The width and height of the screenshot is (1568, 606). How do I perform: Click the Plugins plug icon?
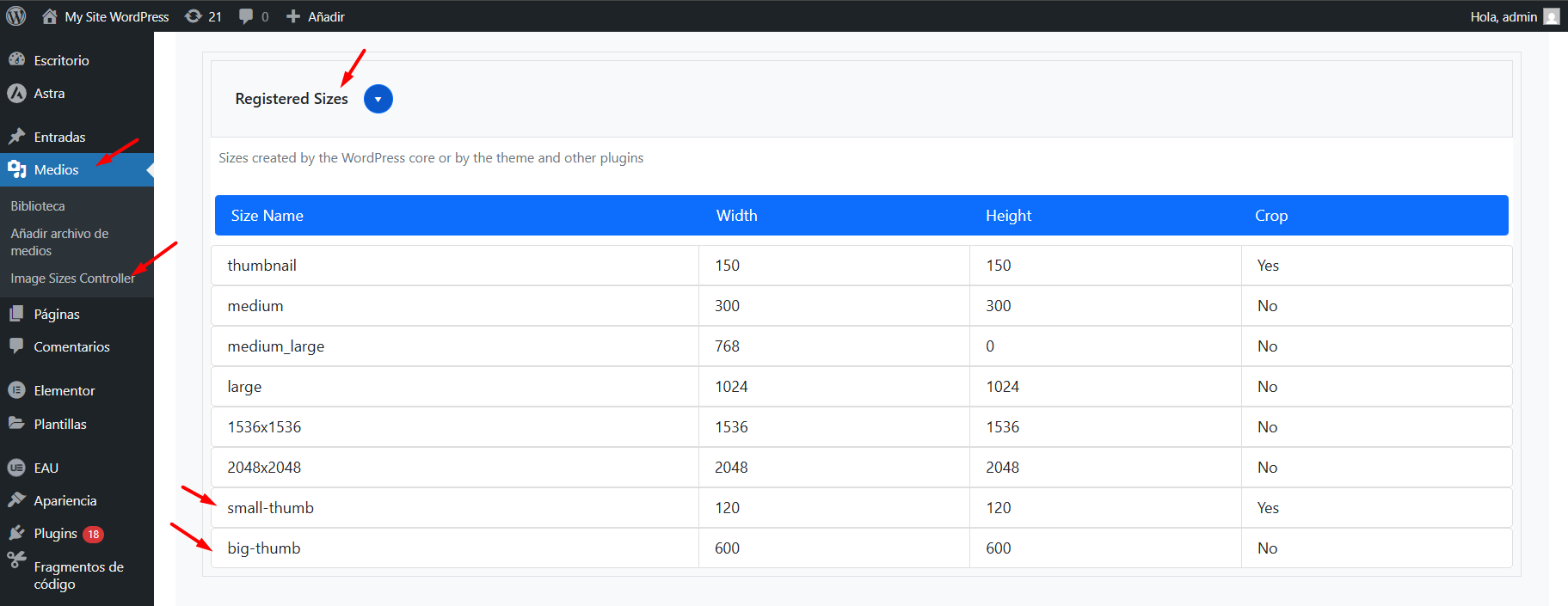pos(16,533)
